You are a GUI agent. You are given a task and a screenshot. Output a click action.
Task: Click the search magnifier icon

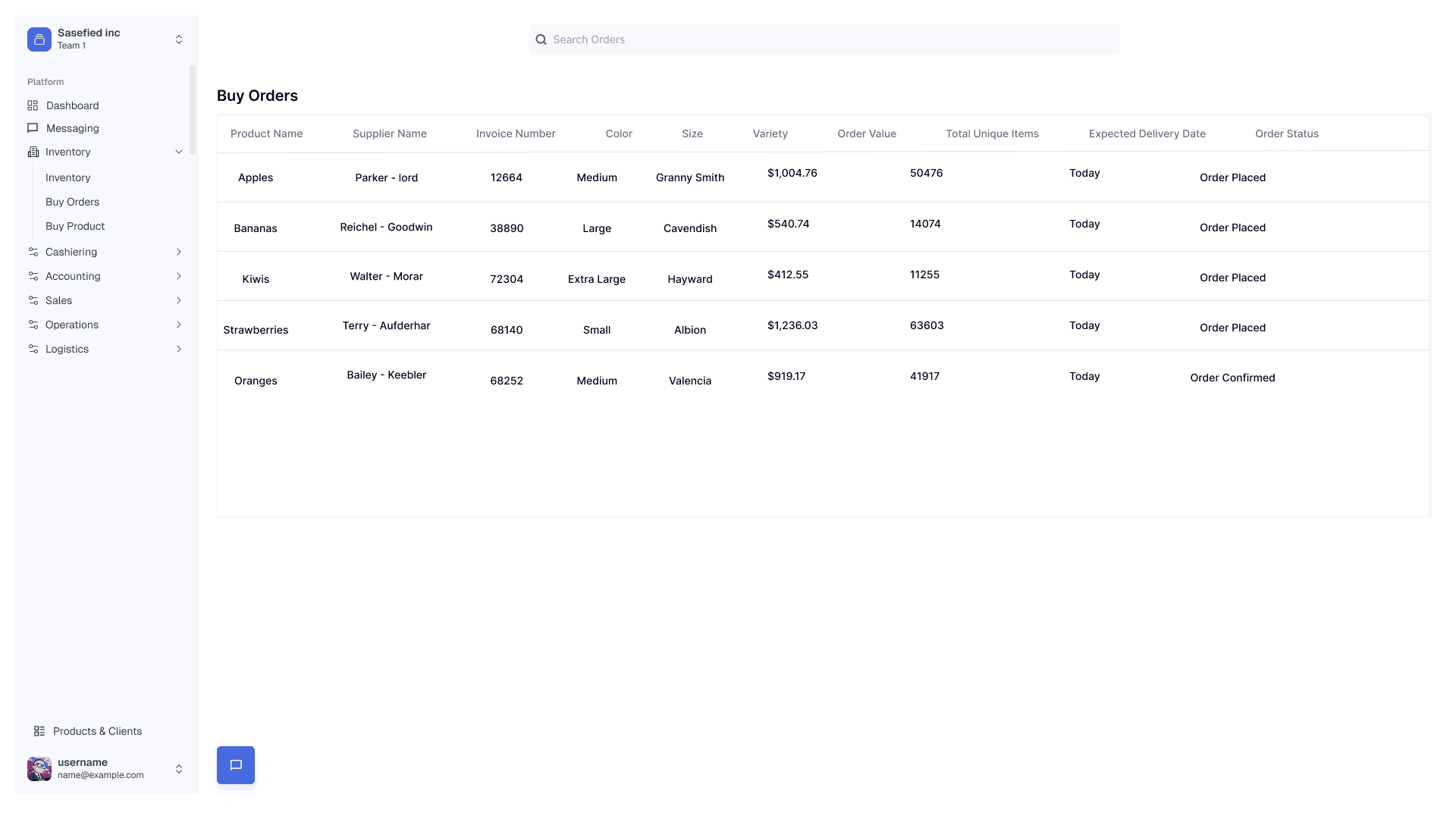[541, 39]
